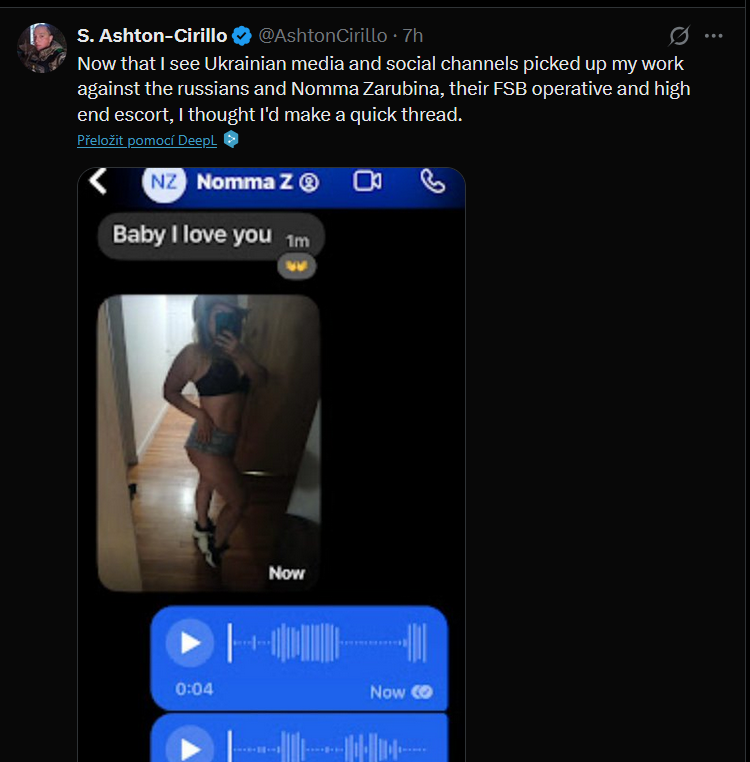The image size is (750, 762).
Task: Click the DeepL logo icon
Action: click(231, 139)
